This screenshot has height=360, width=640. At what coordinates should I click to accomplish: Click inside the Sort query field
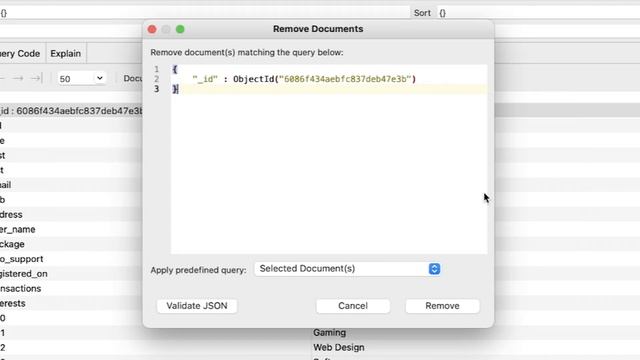coord(539,13)
